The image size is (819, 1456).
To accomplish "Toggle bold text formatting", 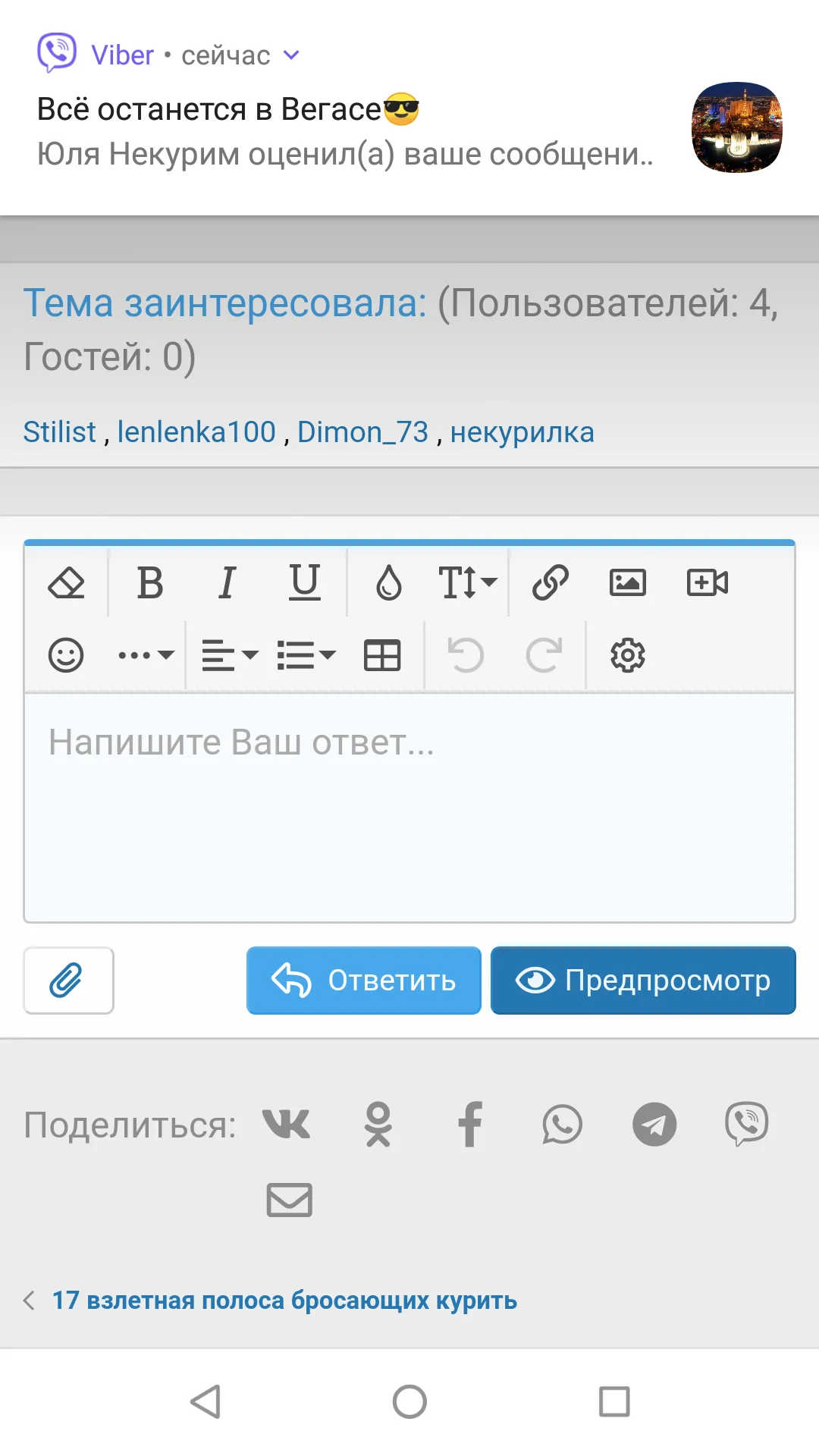I will point(150,583).
